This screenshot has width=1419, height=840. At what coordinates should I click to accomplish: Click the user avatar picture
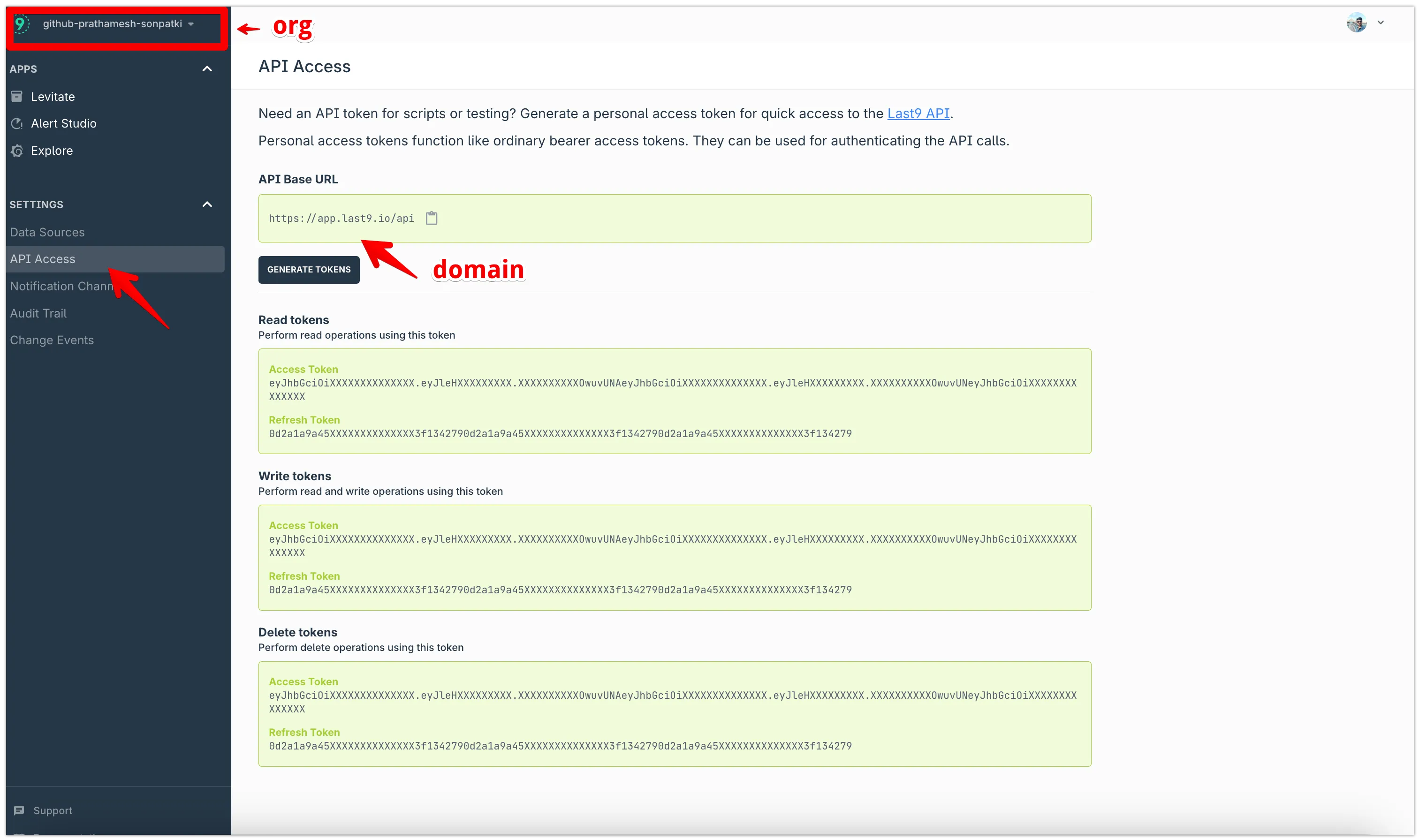1356,23
